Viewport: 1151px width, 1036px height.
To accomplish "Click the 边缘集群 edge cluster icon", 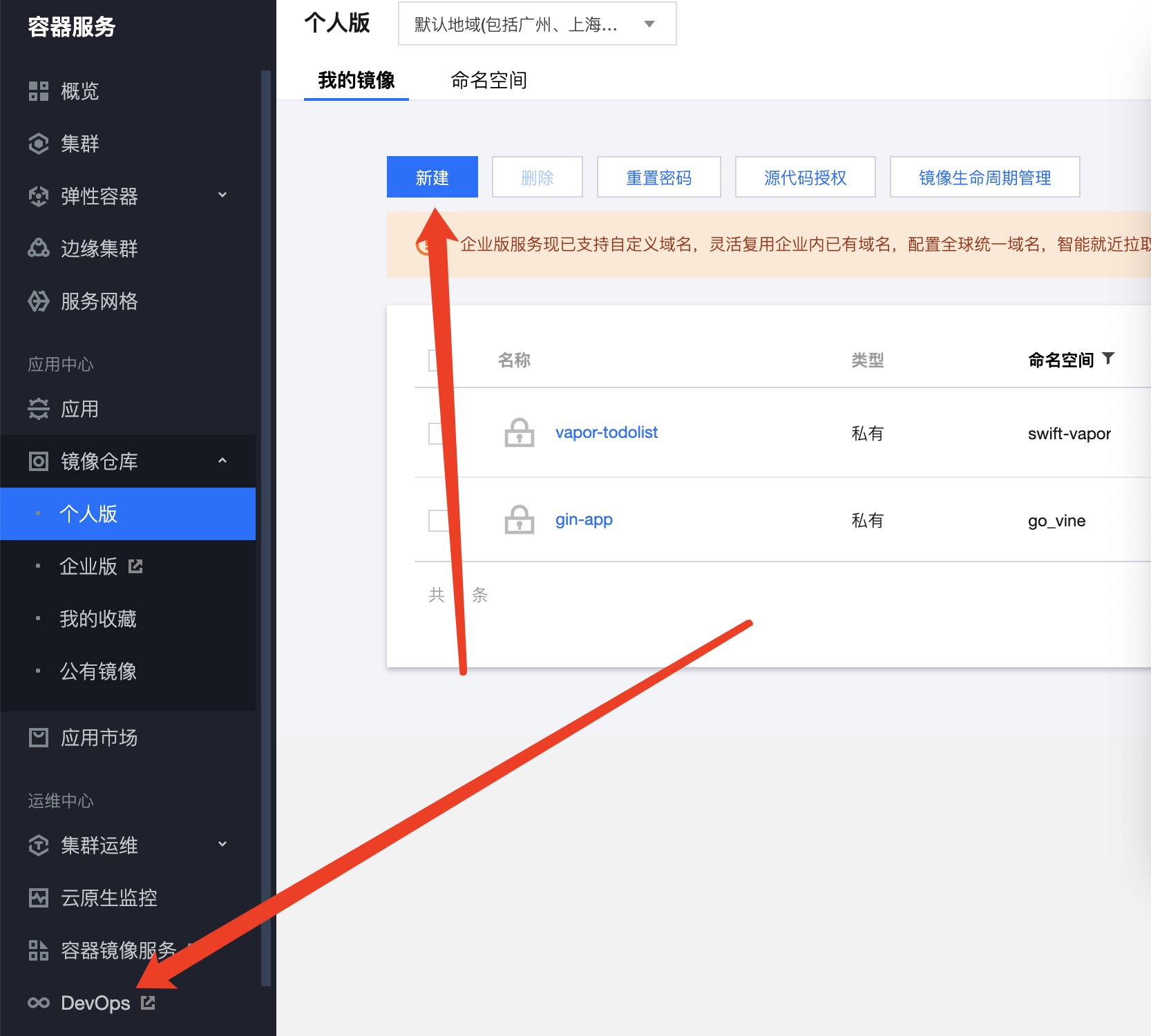I will 39,248.
